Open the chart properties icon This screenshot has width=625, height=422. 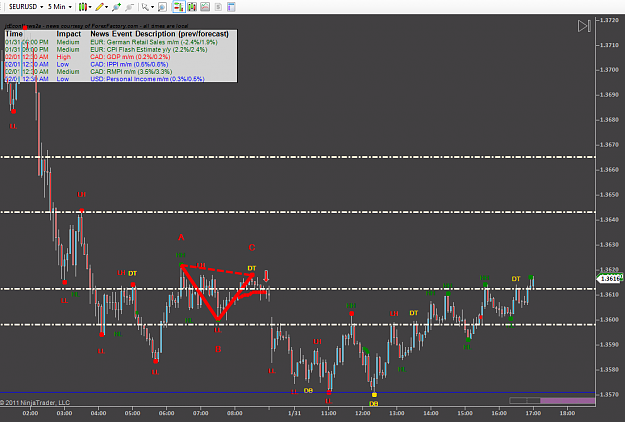pos(231,7)
